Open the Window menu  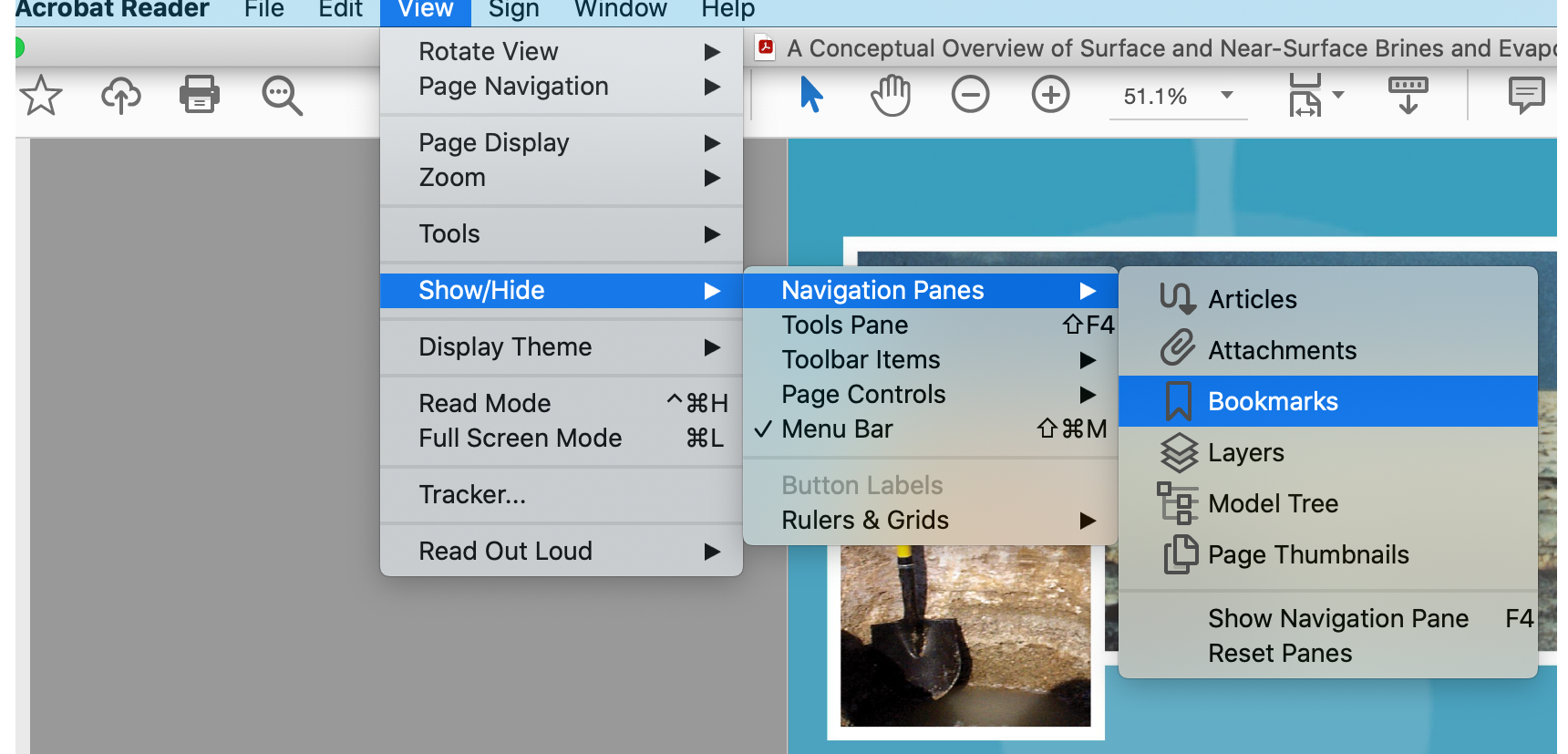[620, 10]
